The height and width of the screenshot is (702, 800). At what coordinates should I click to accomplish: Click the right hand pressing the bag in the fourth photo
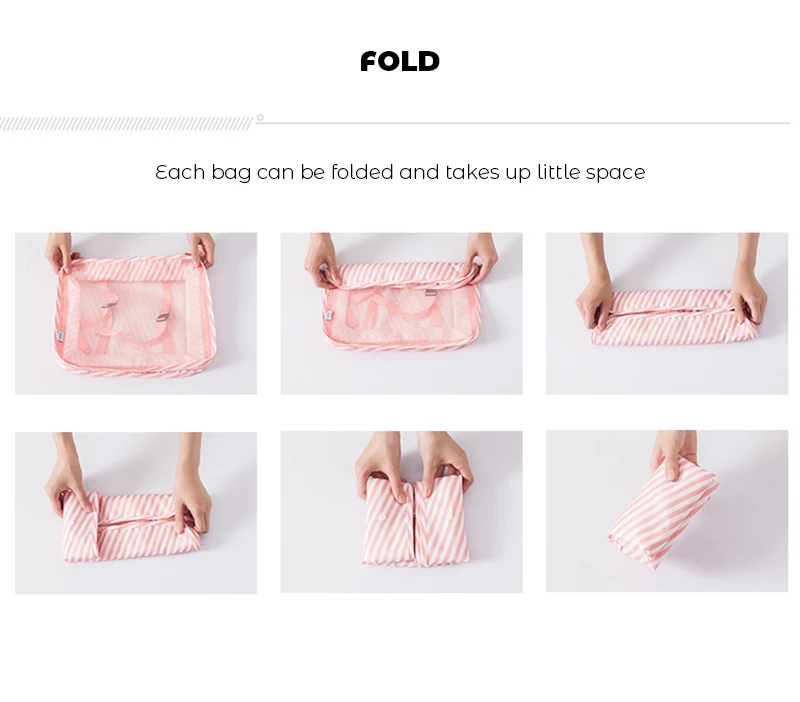193,492
